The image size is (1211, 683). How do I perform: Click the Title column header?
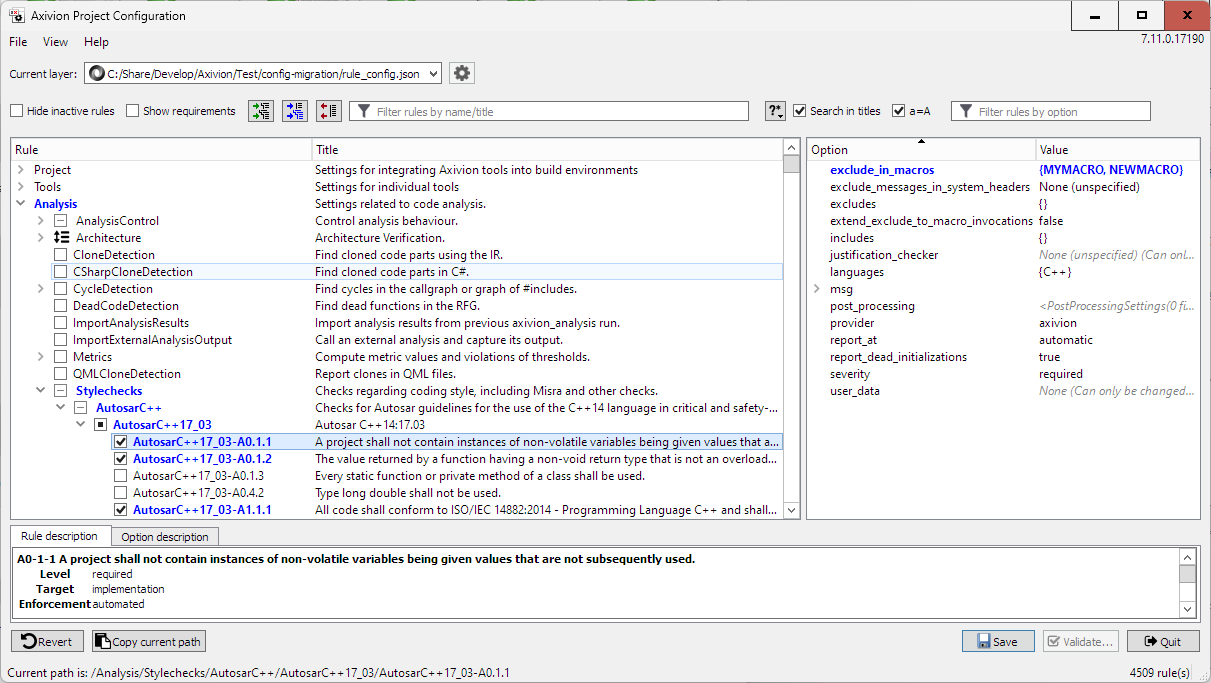coord(548,149)
